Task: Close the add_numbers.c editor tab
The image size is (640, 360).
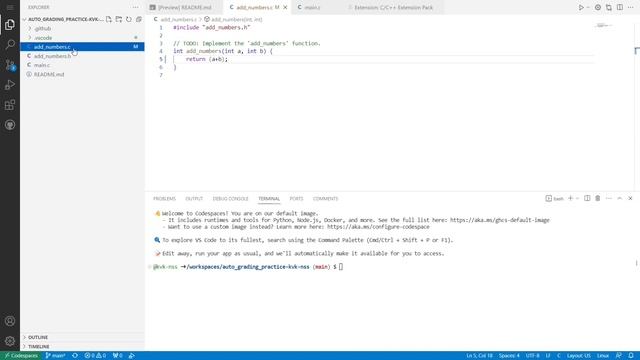Action: tap(285, 7)
